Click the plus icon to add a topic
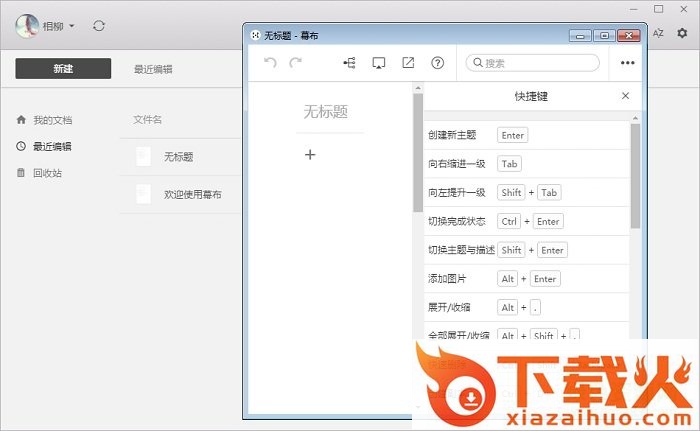700x431 pixels. (x=310, y=155)
